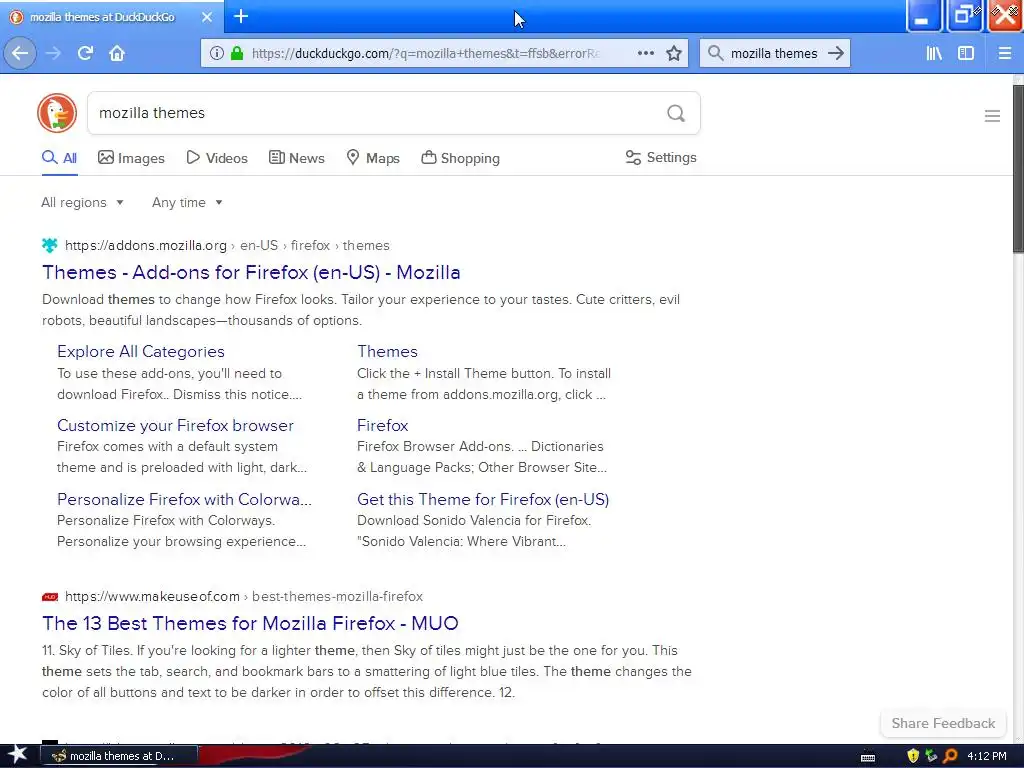The image size is (1024, 768).
Task: Open Explore All Categories sublink
Action: click(140, 351)
